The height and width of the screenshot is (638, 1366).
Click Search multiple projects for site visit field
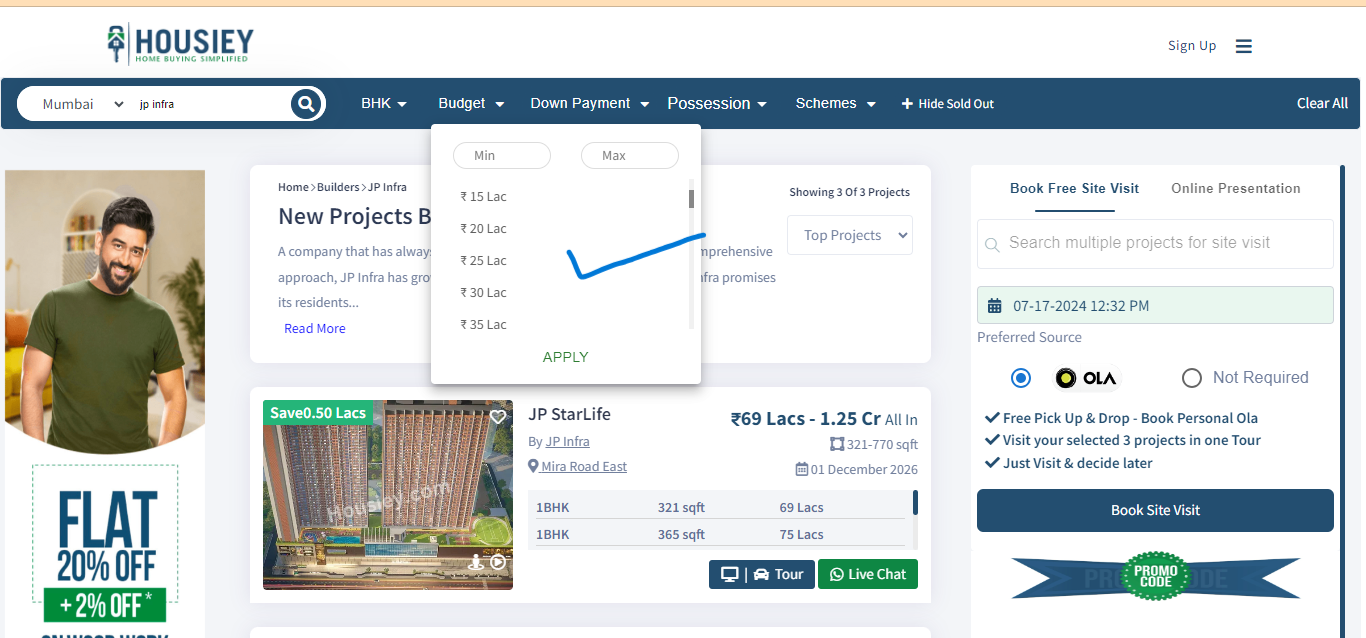(1155, 243)
